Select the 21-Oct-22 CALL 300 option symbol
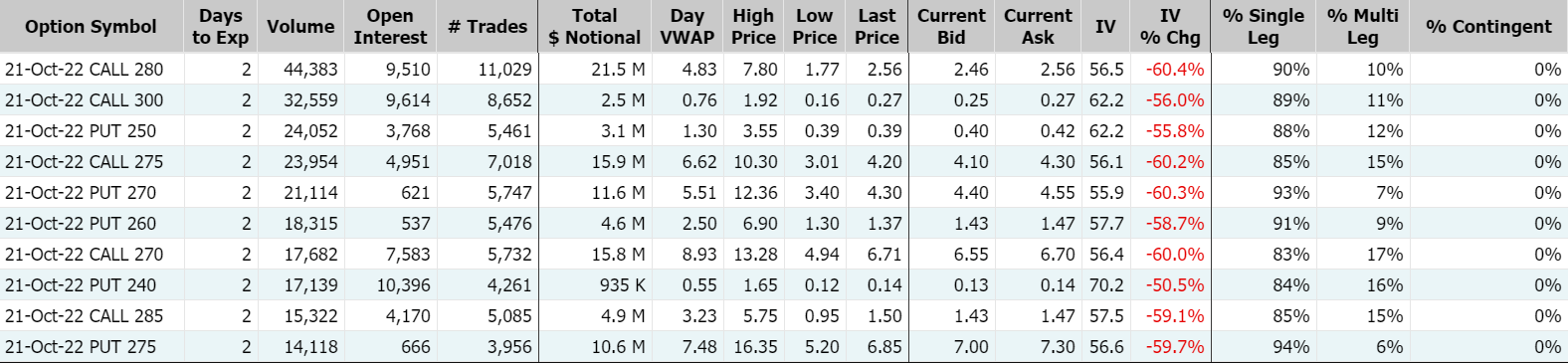1568x364 pixels. pyautogui.click(x=85, y=100)
